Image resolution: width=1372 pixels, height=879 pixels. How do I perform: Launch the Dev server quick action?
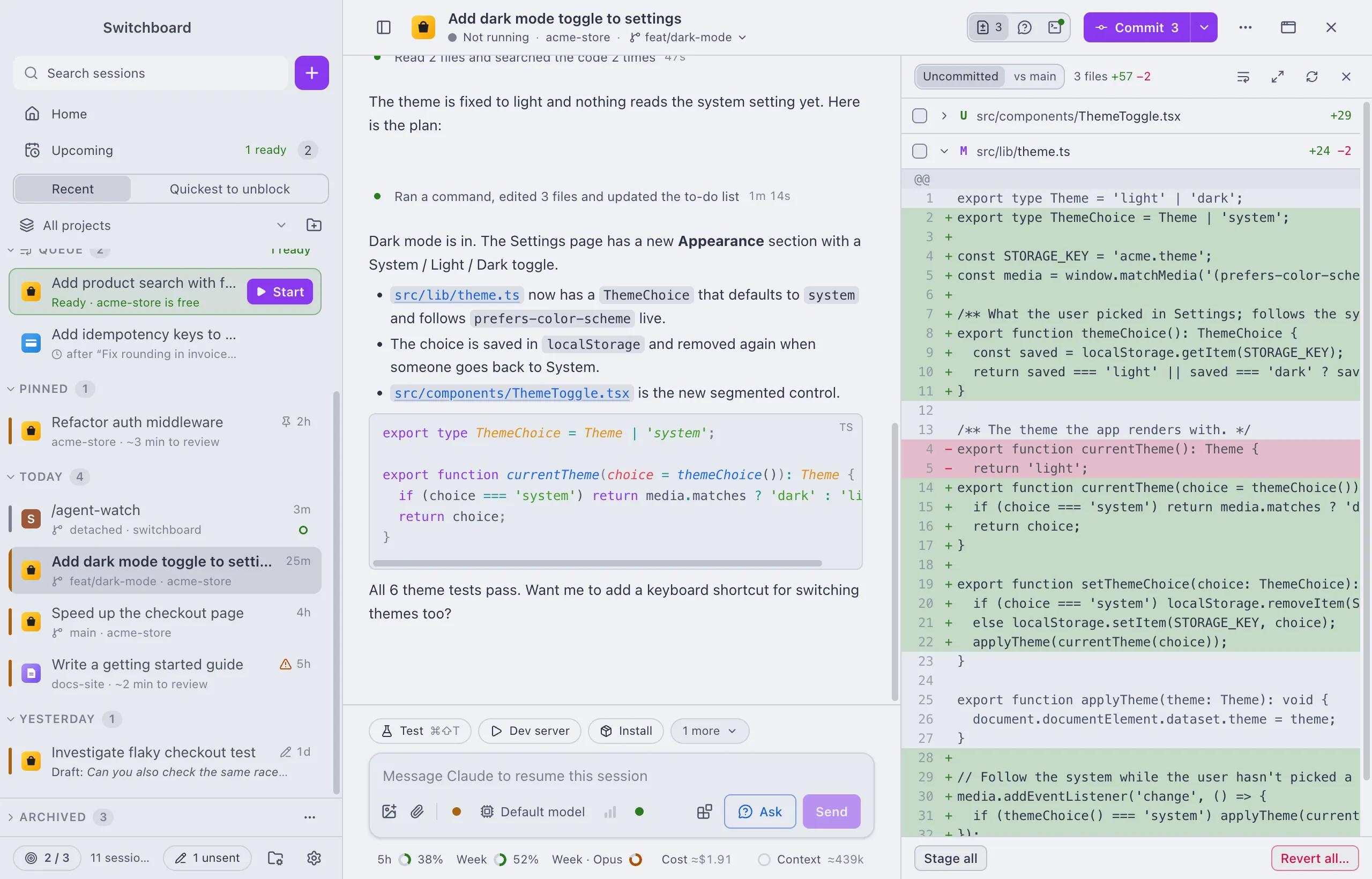coord(529,731)
